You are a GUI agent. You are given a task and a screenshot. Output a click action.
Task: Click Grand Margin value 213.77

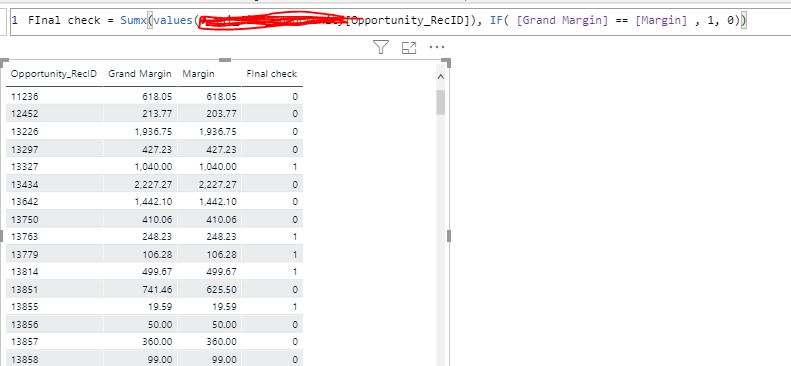coord(157,114)
